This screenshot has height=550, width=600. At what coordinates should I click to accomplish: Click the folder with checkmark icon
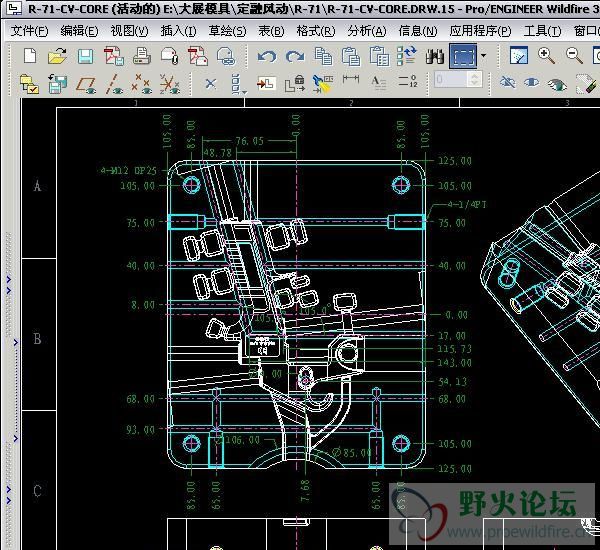(29, 84)
